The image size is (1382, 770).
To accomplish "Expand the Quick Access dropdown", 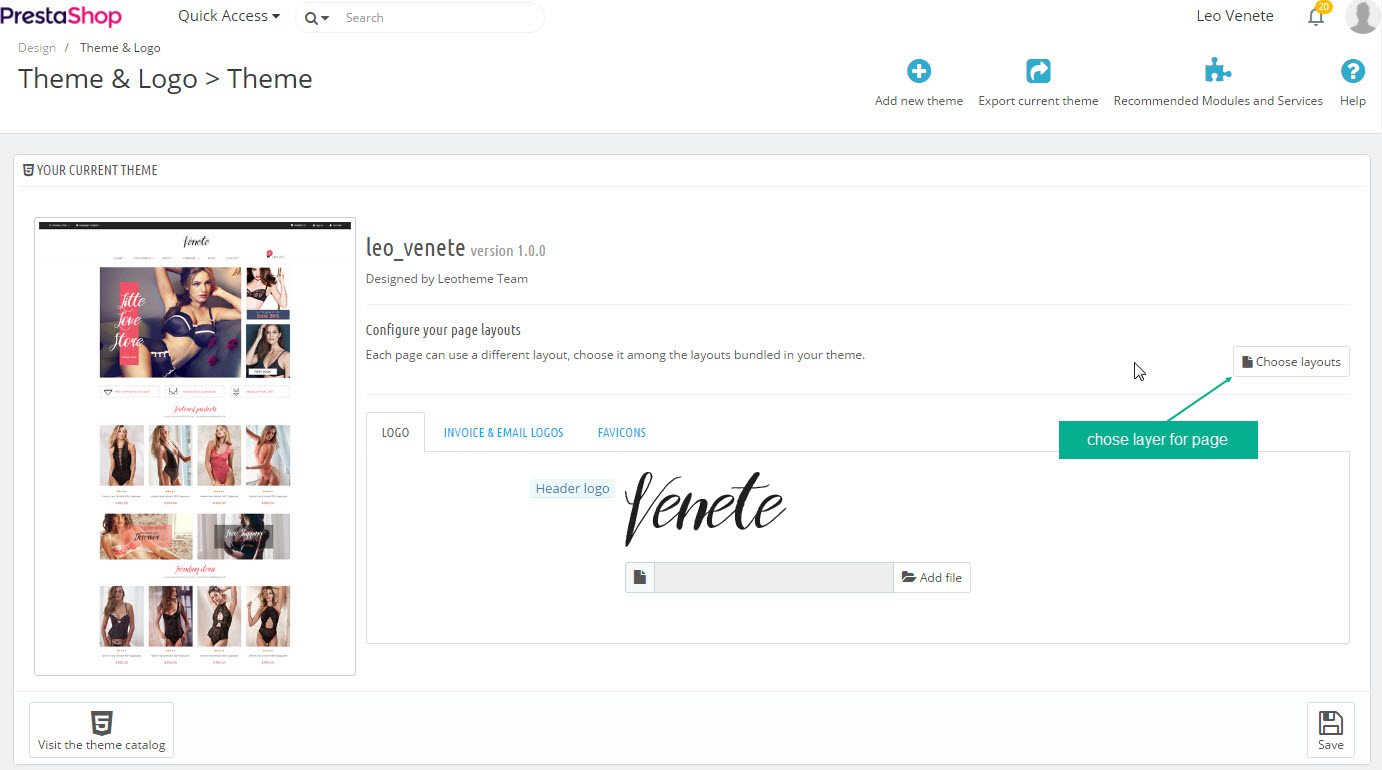I will coord(228,17).
